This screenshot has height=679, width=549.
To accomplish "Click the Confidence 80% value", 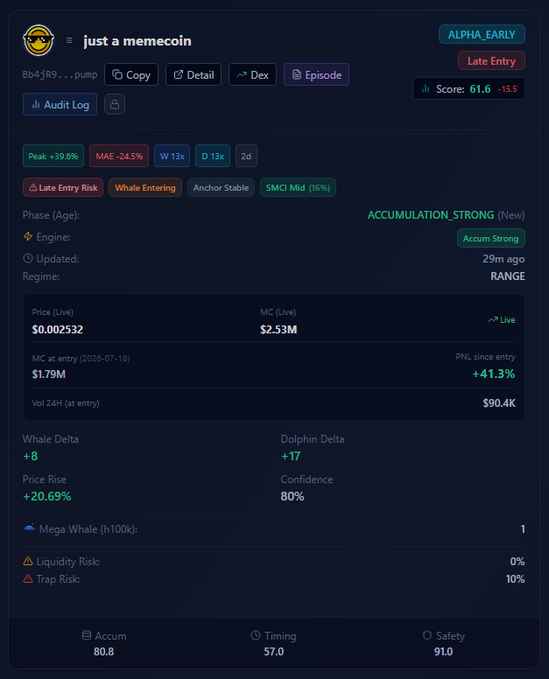I will point(292,496).
